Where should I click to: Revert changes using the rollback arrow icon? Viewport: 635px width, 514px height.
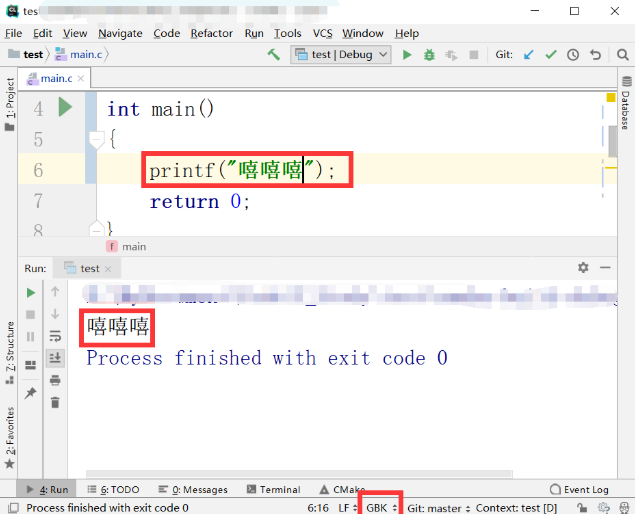pyautogui.click(x=595, y=55)
